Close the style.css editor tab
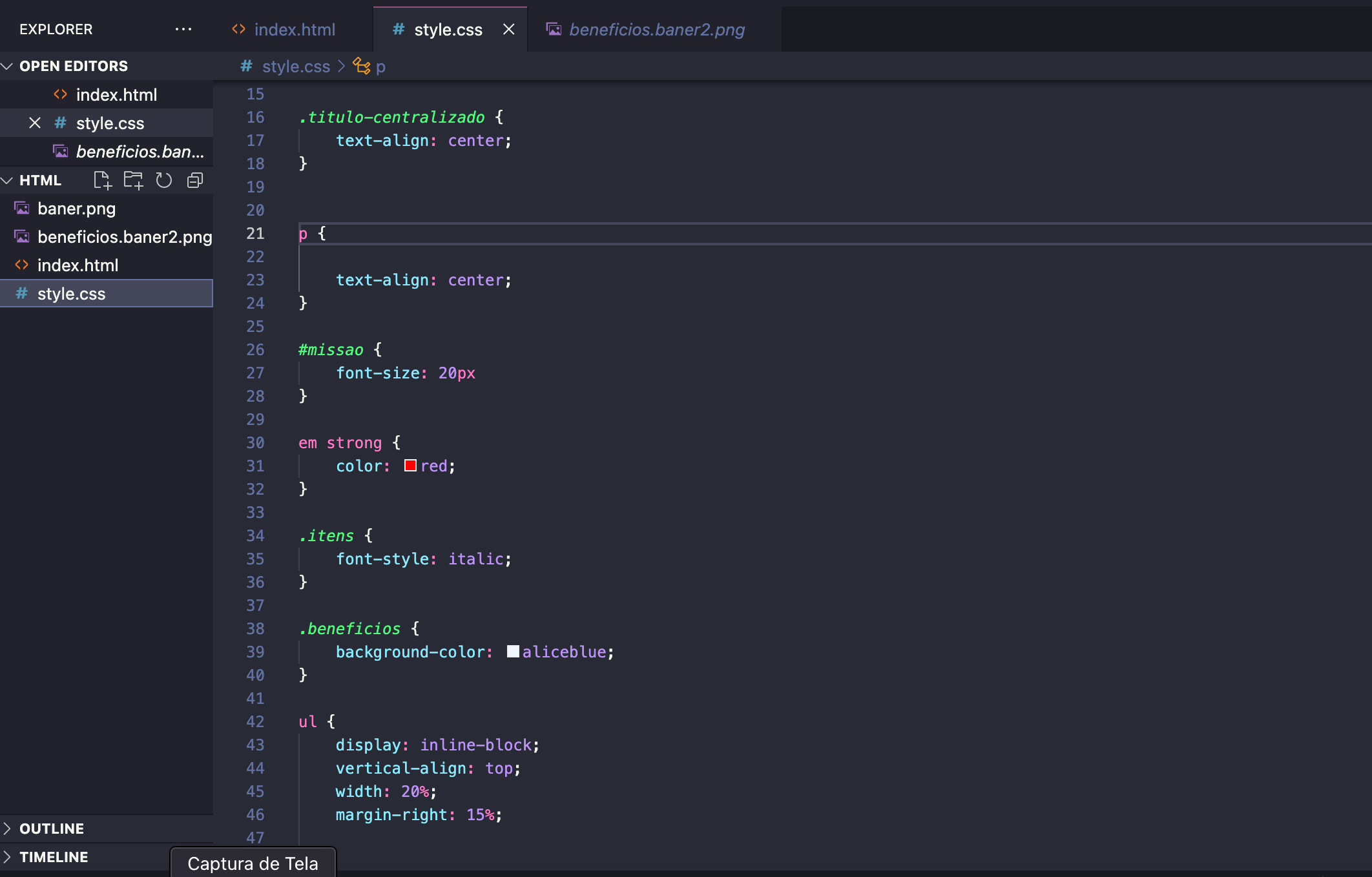1372x877 pixels. [509, 29]
